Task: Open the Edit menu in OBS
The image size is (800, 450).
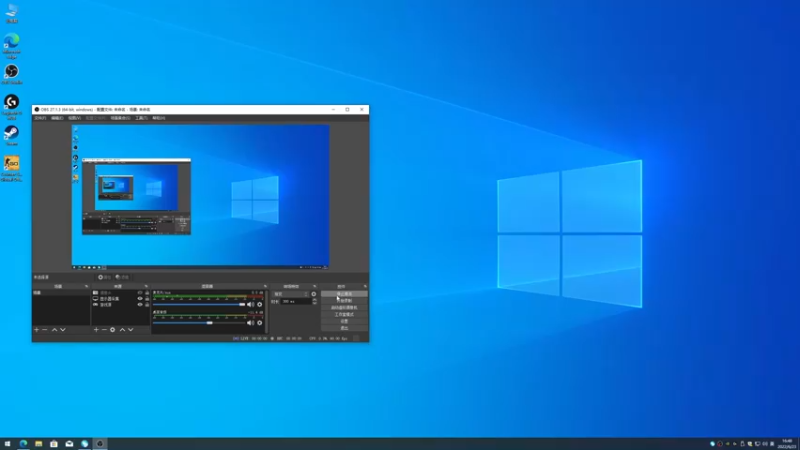Action: (x=57, y=118)
